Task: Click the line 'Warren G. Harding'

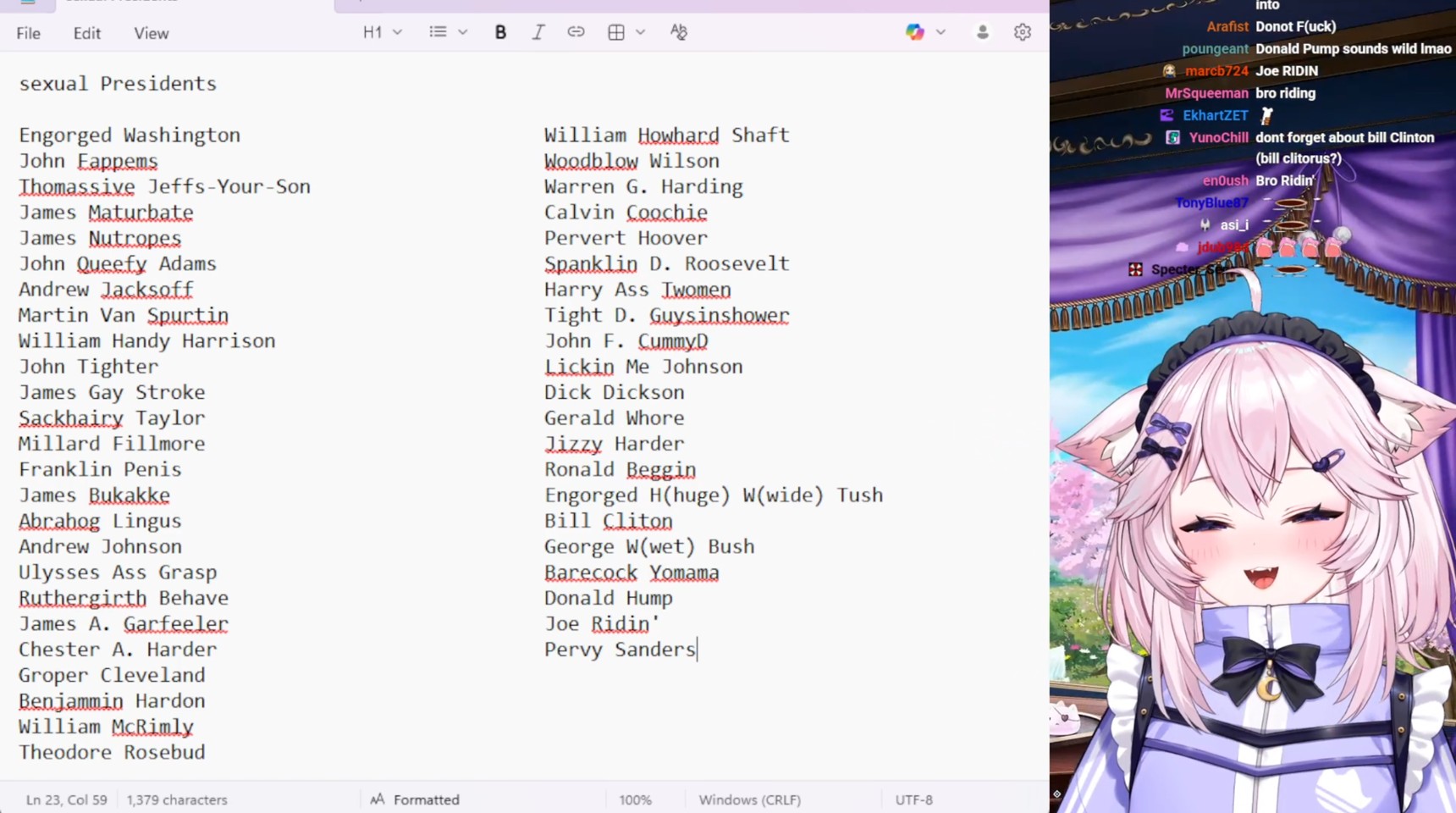Action: click(x=643, y=186)
